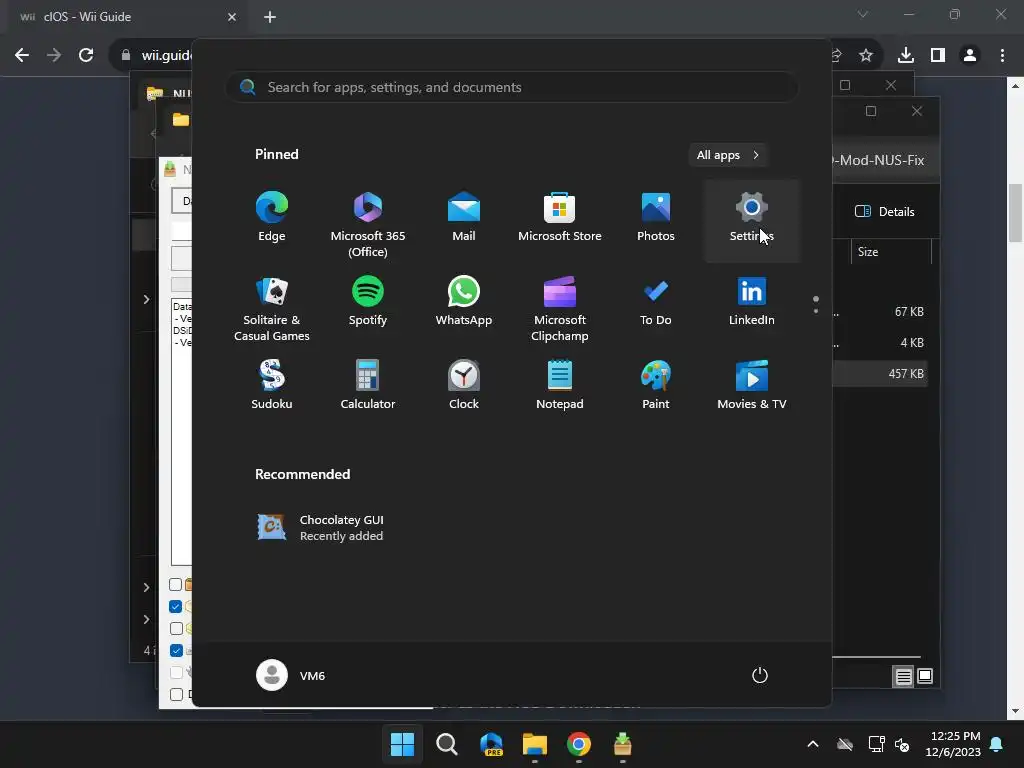Sort by Size column in Explorer
This screenshot has height=768, width=1024.
(x=890, y=252)
